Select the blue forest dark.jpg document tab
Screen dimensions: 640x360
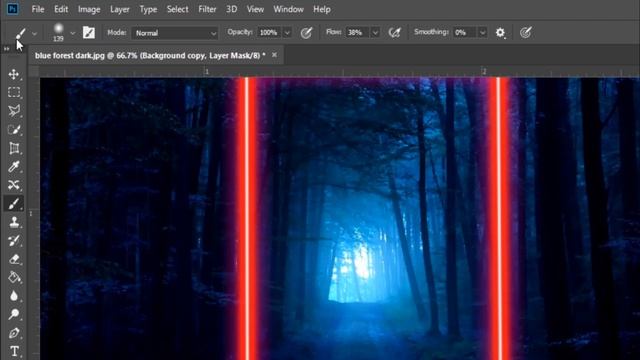pos(150,56)
